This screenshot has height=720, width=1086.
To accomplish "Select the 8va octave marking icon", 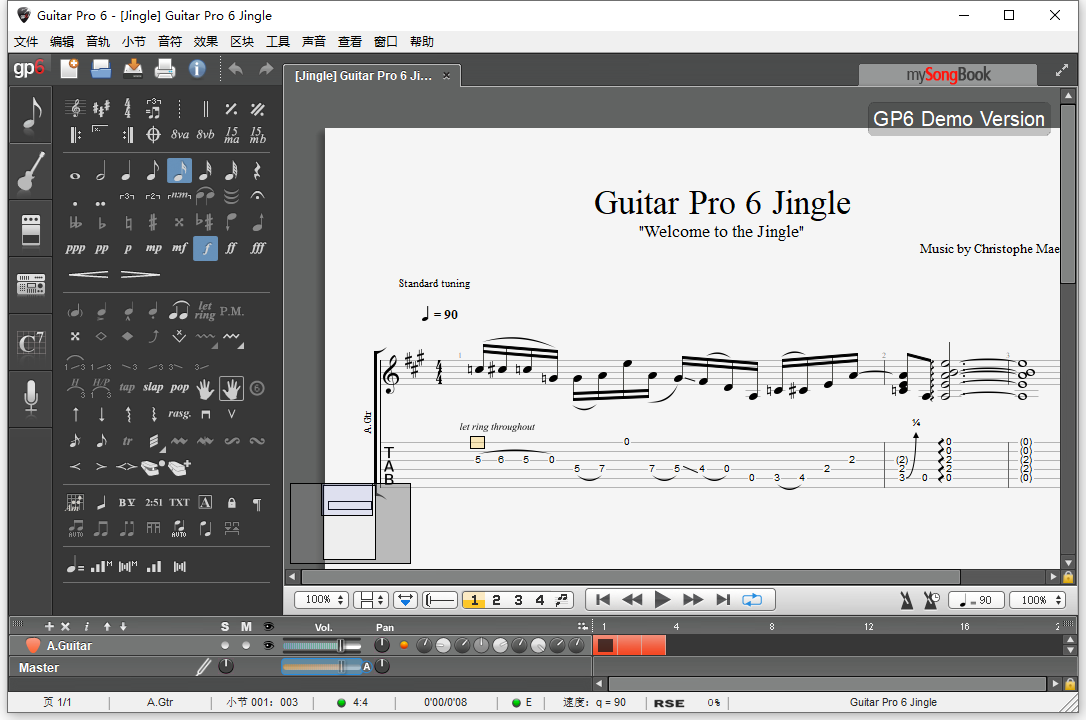I will click(x=180, y=134).
